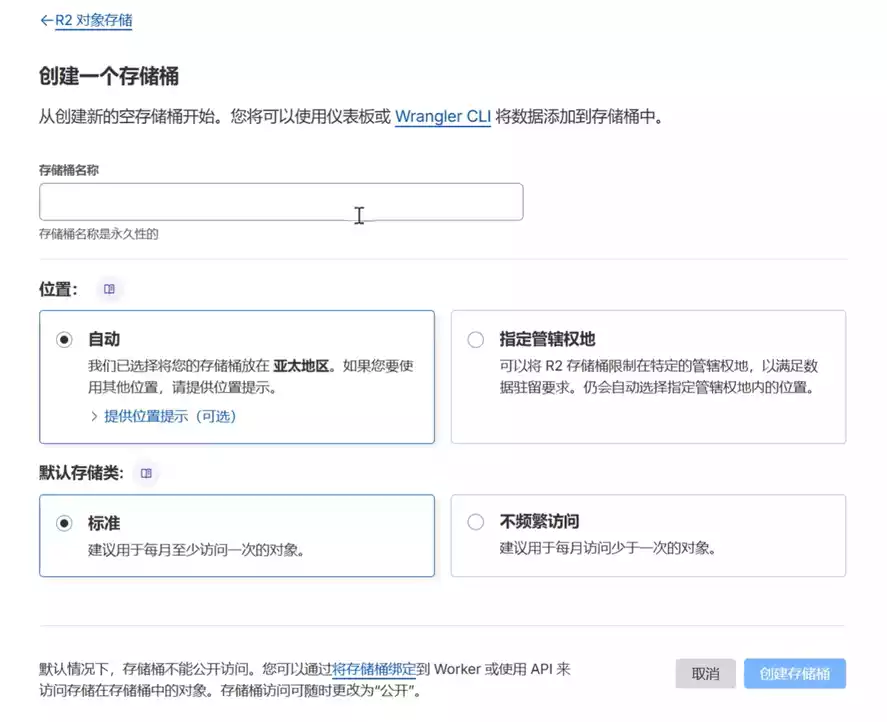Focus the 存储桶名称 input field
887x722 pixels.
point(281,201)
